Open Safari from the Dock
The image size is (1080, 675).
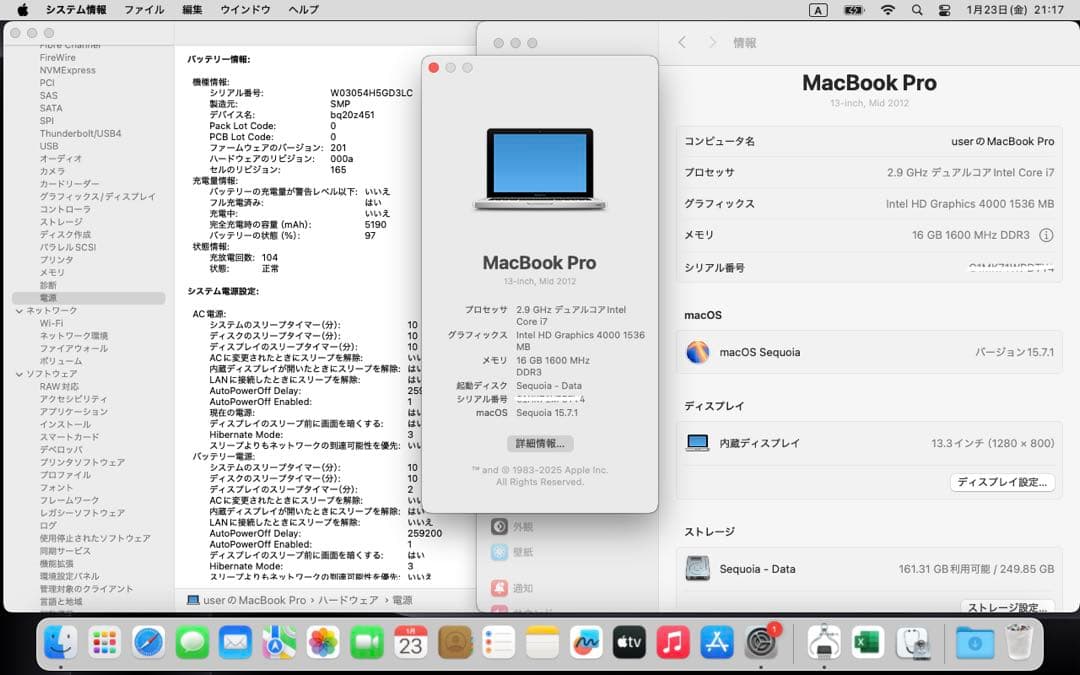click(147, 643)
